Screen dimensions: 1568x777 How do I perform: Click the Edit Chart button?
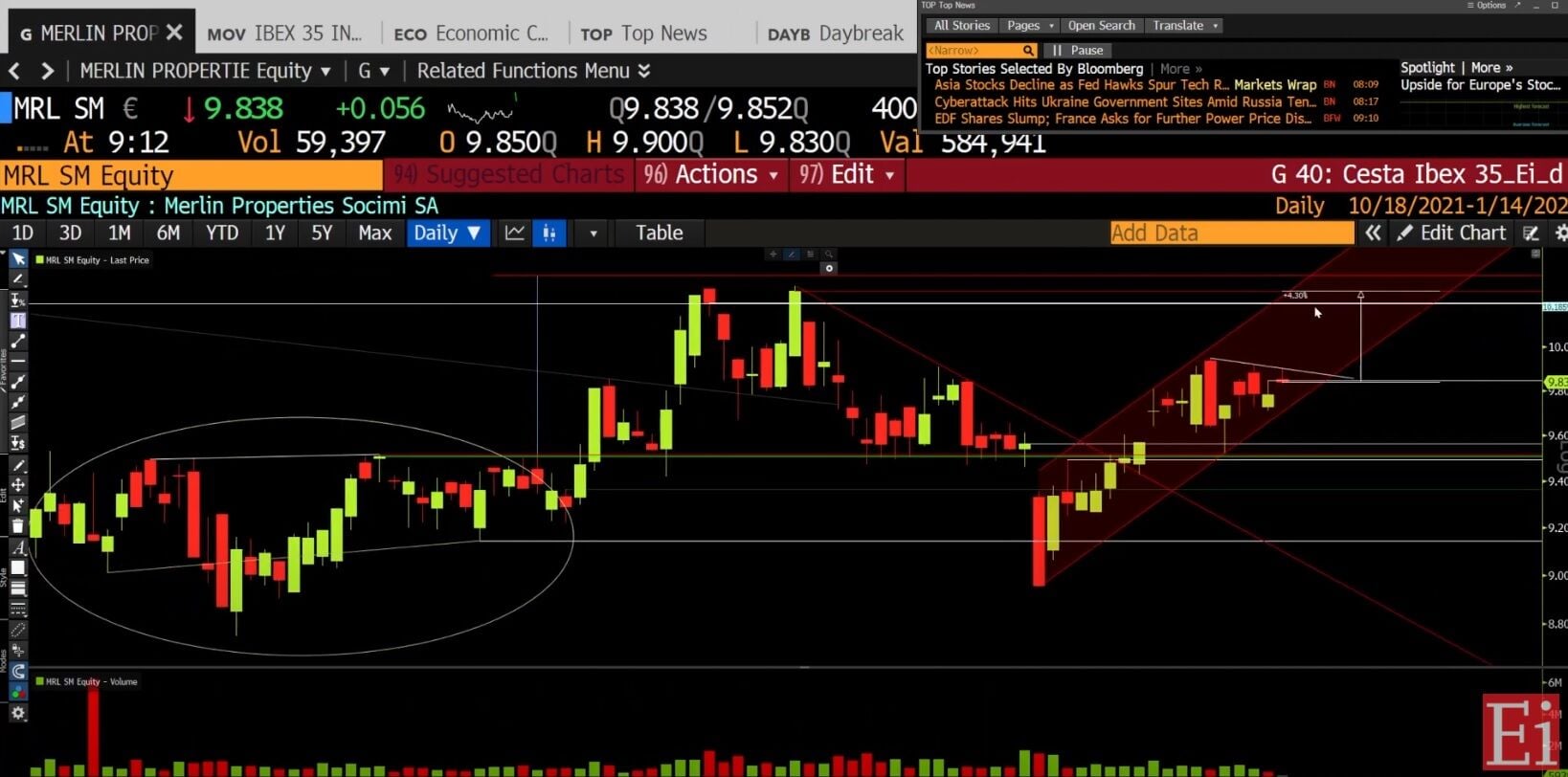coord(1451,233)
